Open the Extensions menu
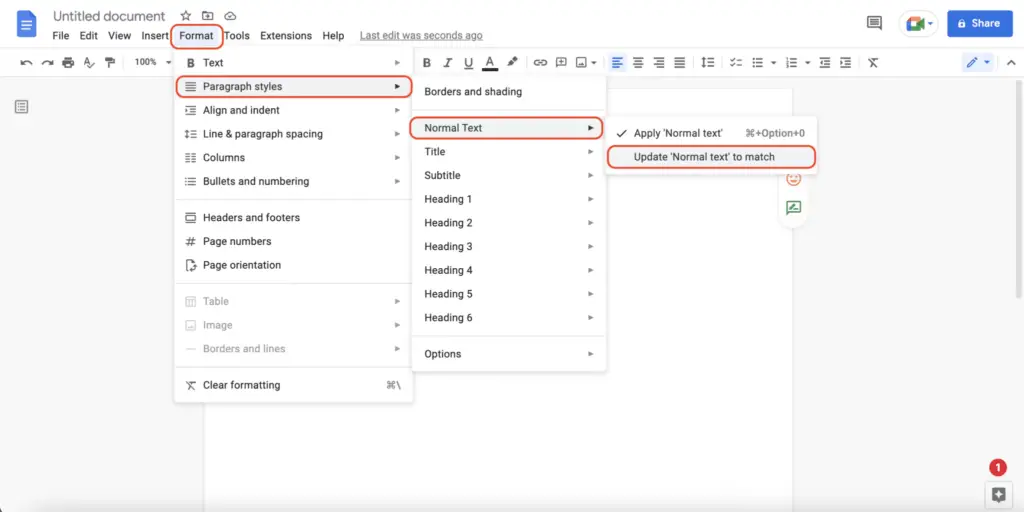Image resolution: width=1024 pixels, height=512 pixels. coord(286,36)
